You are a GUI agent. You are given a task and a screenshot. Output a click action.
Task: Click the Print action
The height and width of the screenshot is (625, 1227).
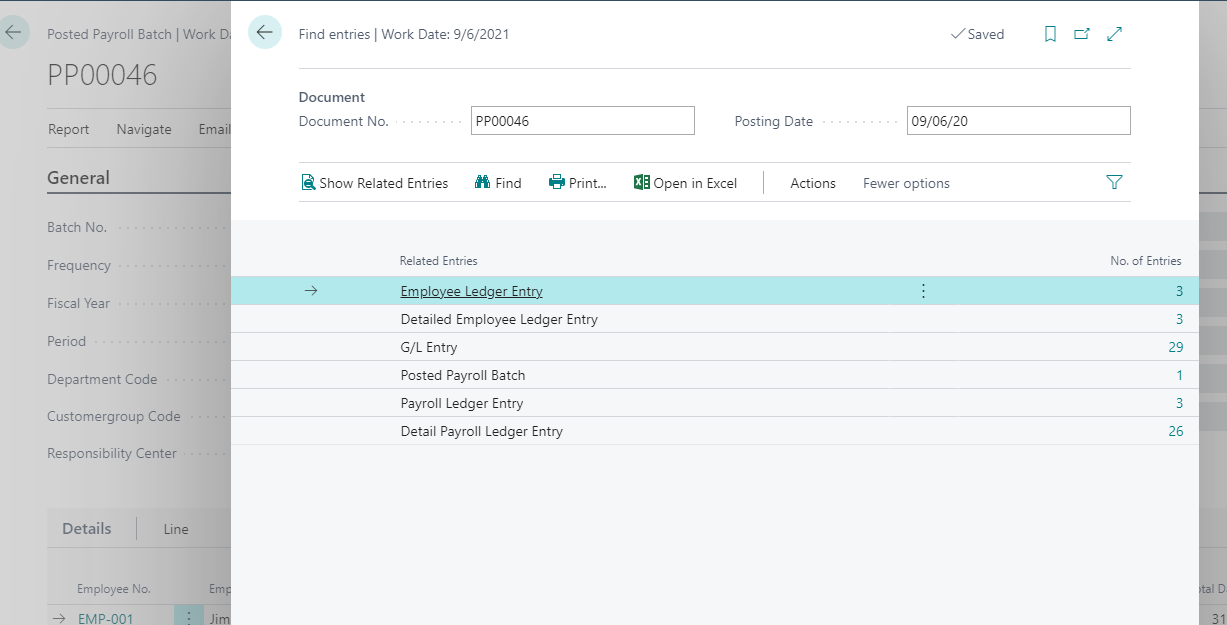tap(578, 183)
